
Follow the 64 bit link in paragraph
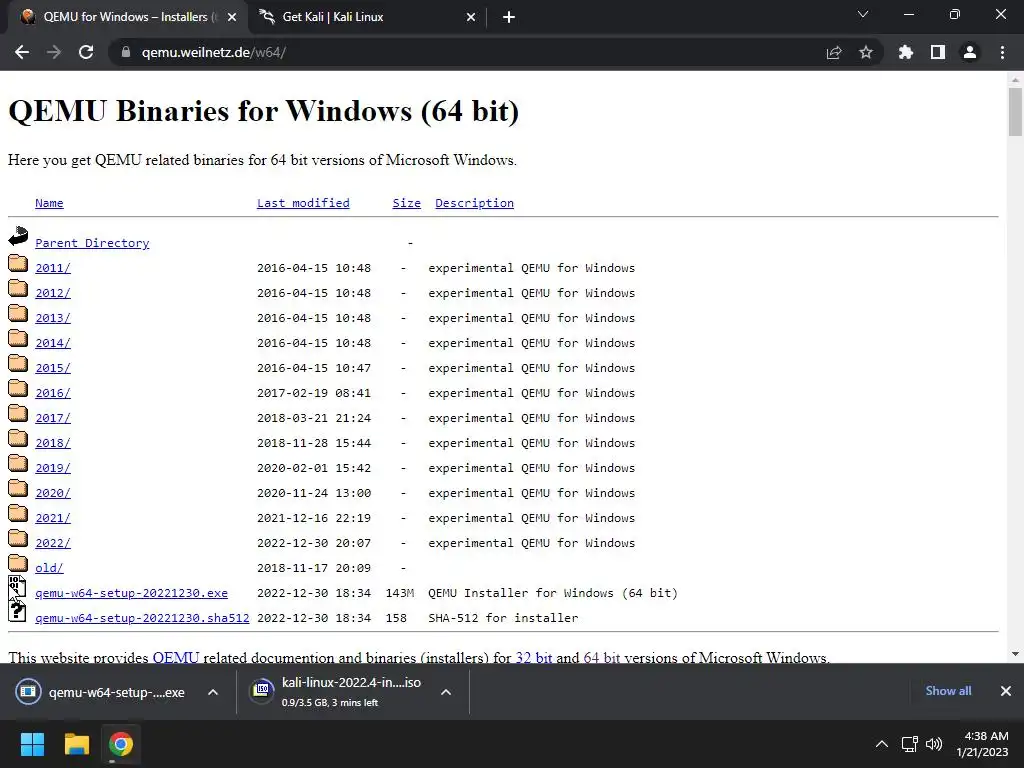[601, 657]
